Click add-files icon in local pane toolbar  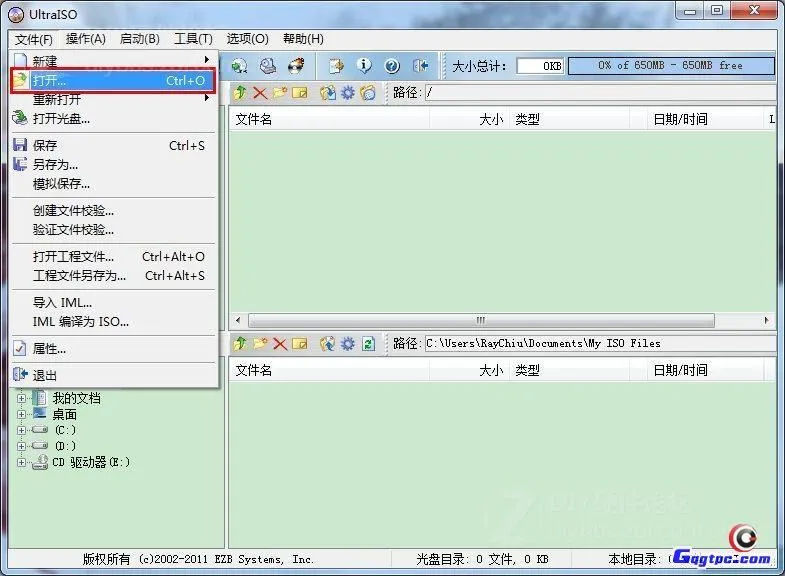[328, 343]
